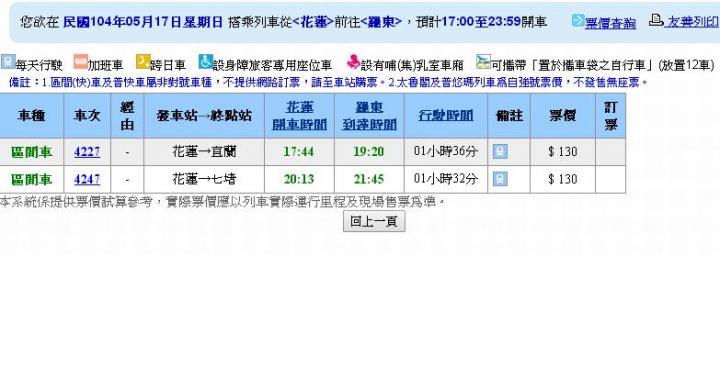Click the daily-service icon in train 4227 row
Viewport: 720px width, 367px height.
tap(500, 152)
